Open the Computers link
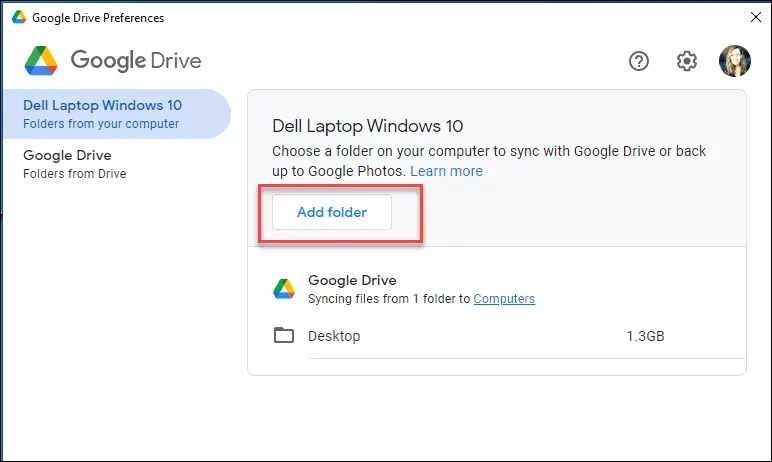 (x=504, y=298)
